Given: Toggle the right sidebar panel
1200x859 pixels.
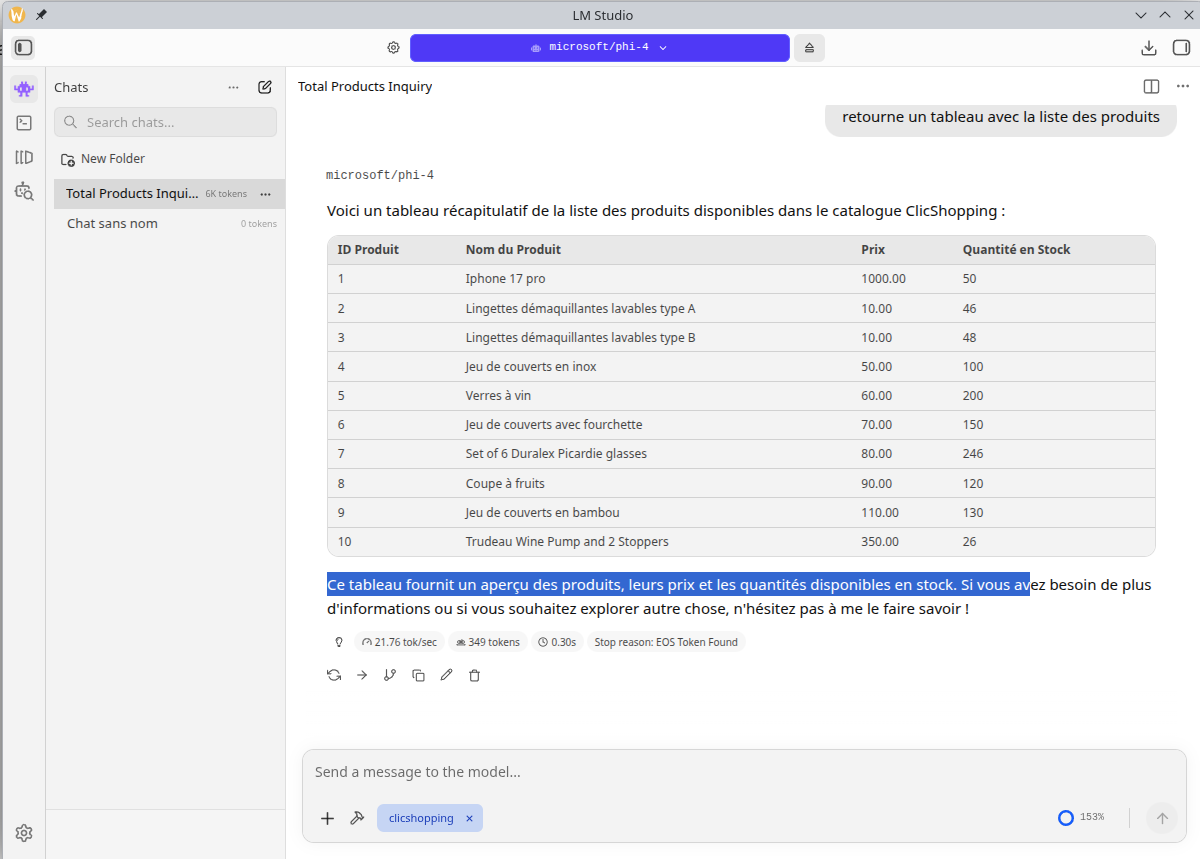Looking at the screenshot, I should 1180,48.
